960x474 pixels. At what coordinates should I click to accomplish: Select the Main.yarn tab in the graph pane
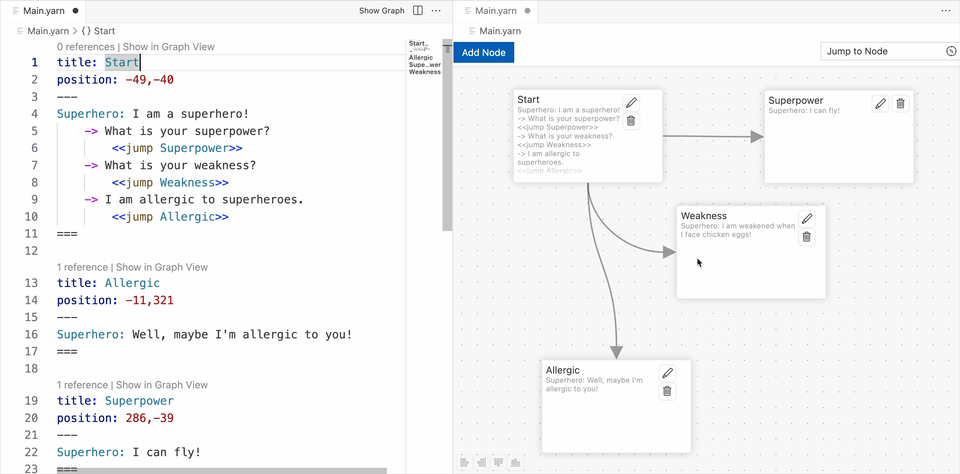495,11
